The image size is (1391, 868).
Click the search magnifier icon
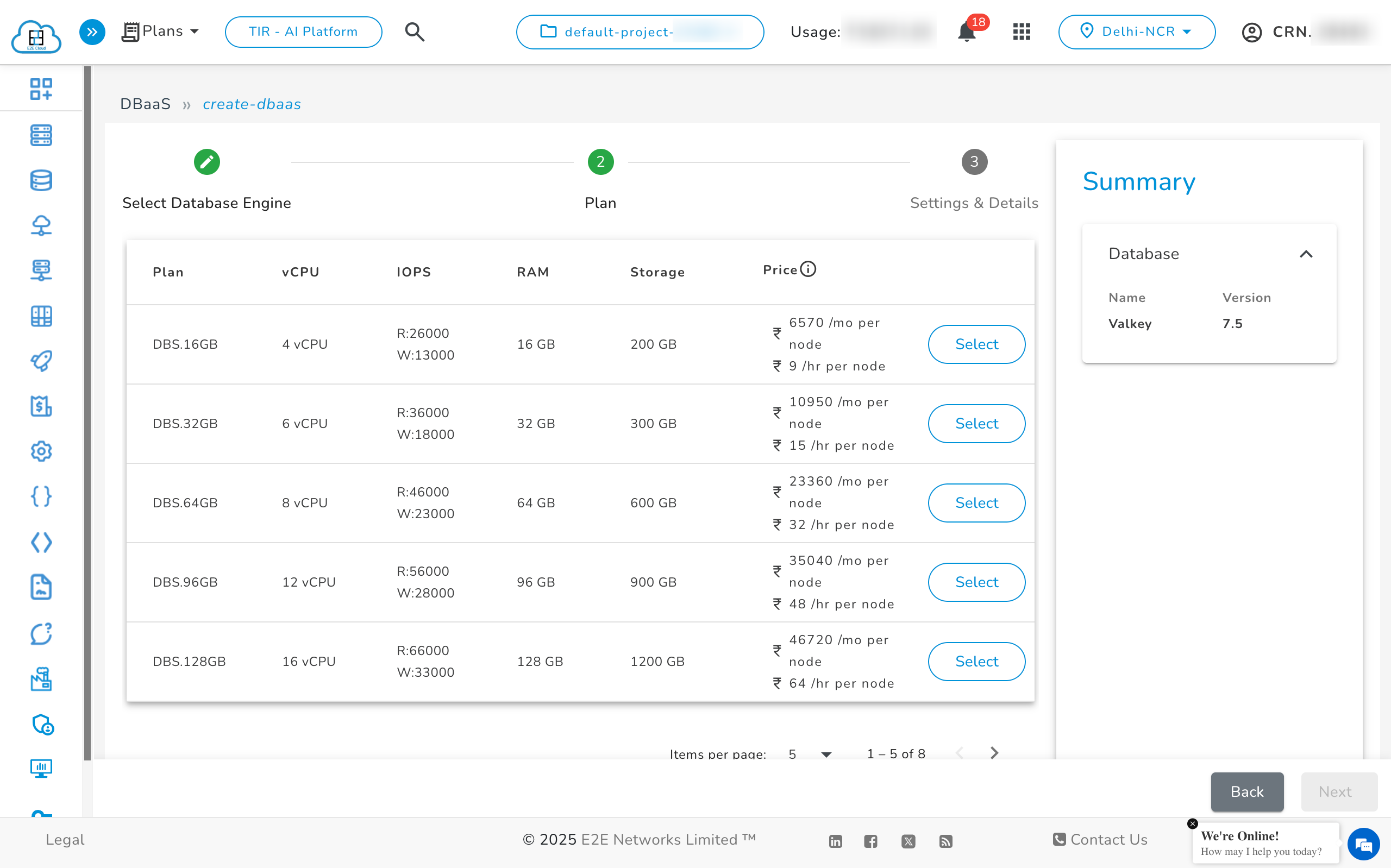(x=415, y=32)
